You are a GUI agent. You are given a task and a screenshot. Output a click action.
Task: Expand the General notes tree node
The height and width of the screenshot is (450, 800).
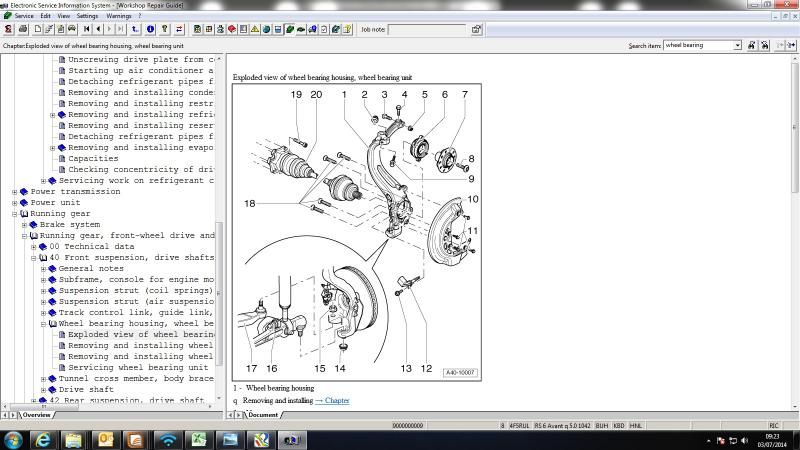tap(43, 269)
